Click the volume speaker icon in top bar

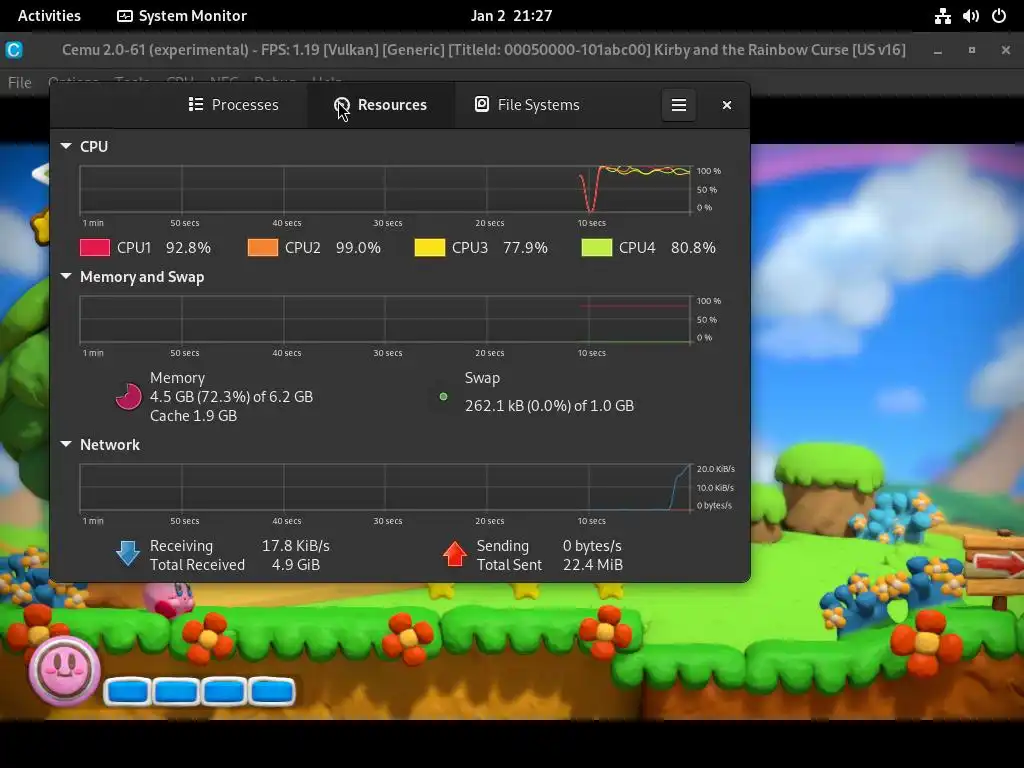point(970,16)
